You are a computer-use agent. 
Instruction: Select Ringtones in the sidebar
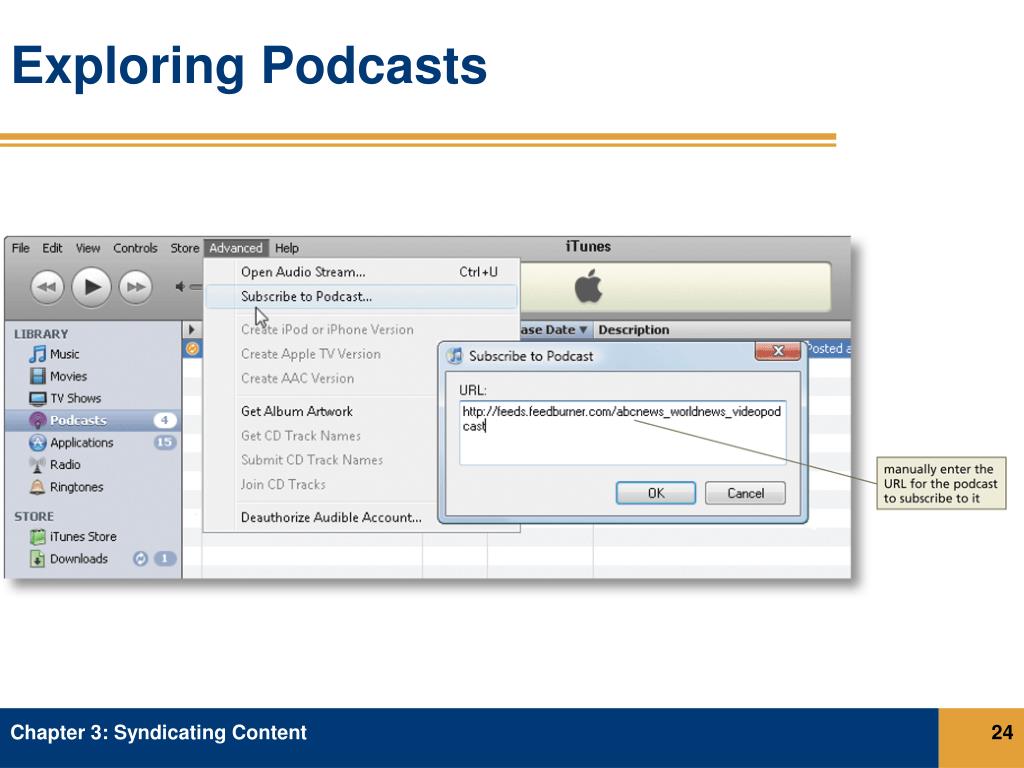(x=93, y=487)
